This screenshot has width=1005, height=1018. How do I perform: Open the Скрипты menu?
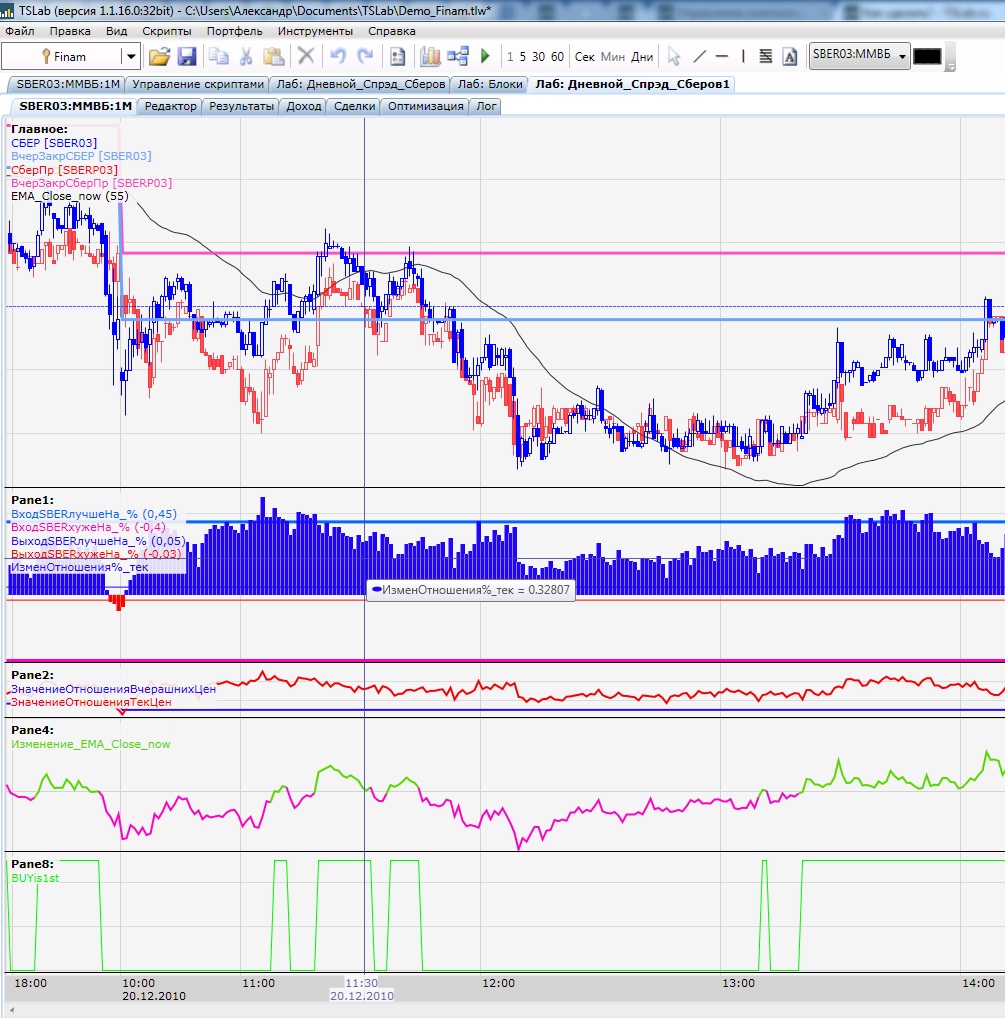click(166, 31)
